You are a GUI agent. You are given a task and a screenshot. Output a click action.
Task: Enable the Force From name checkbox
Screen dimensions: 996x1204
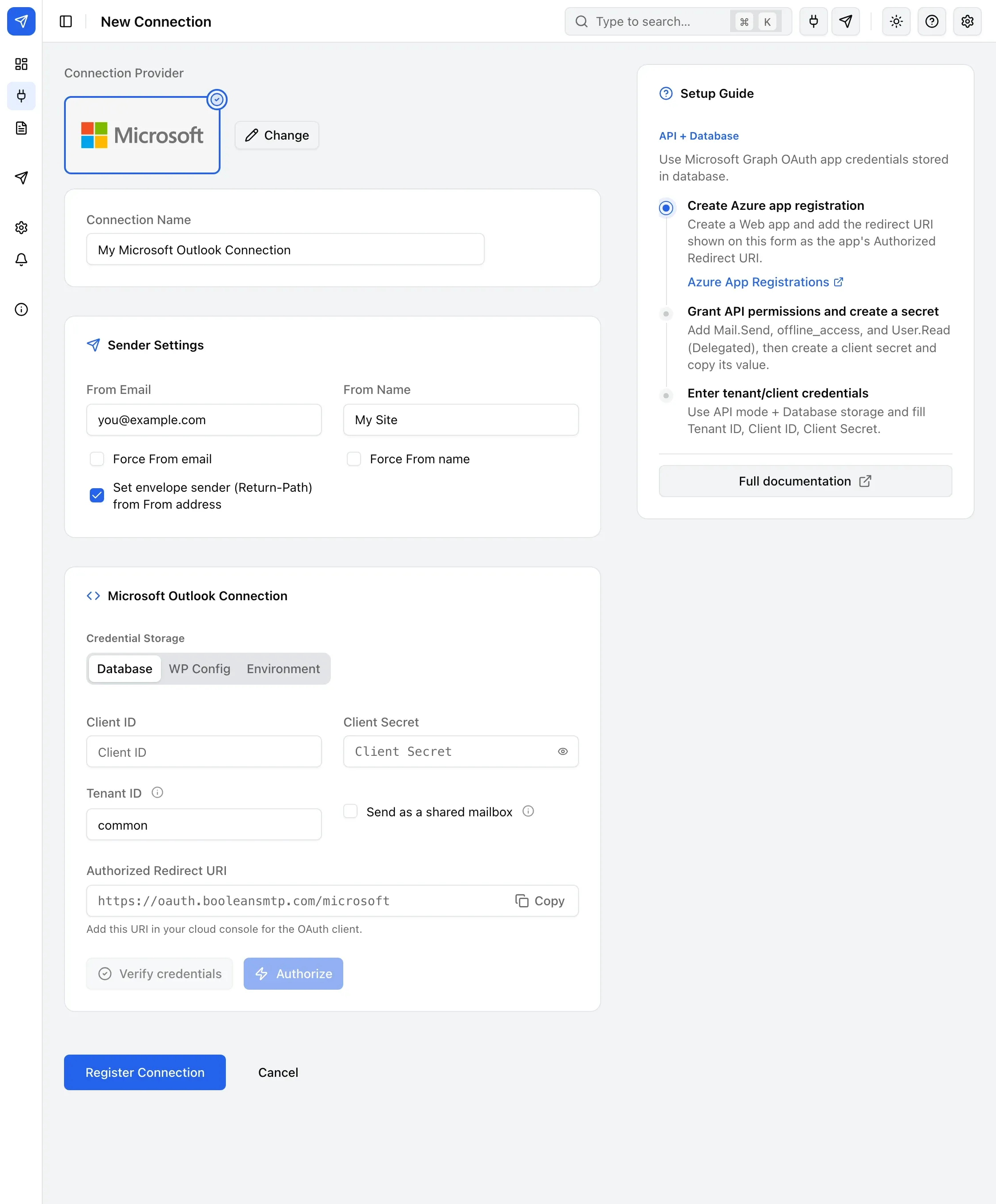pos(354,459)
